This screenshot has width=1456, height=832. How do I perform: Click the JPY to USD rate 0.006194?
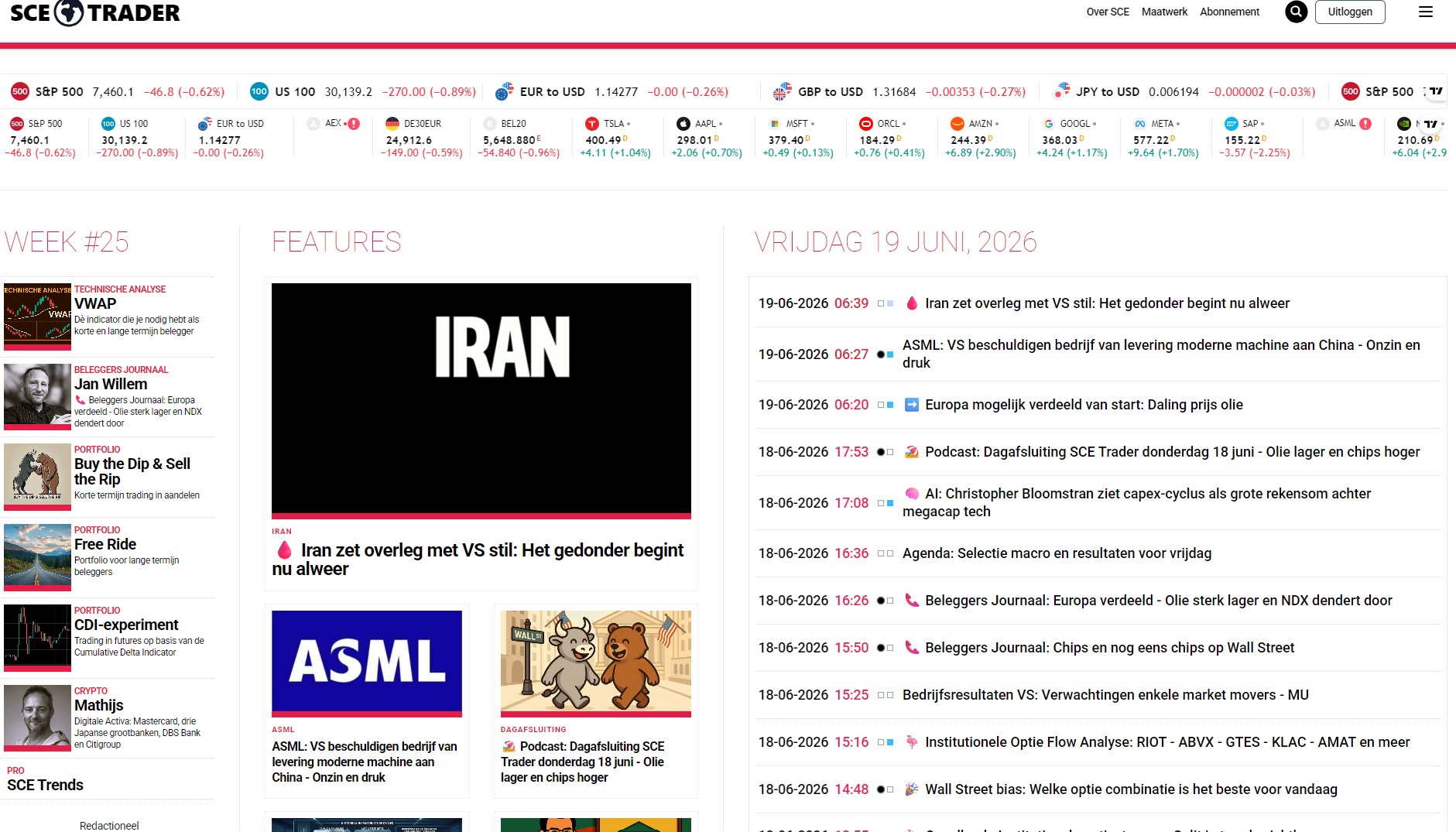(1173, 92)
